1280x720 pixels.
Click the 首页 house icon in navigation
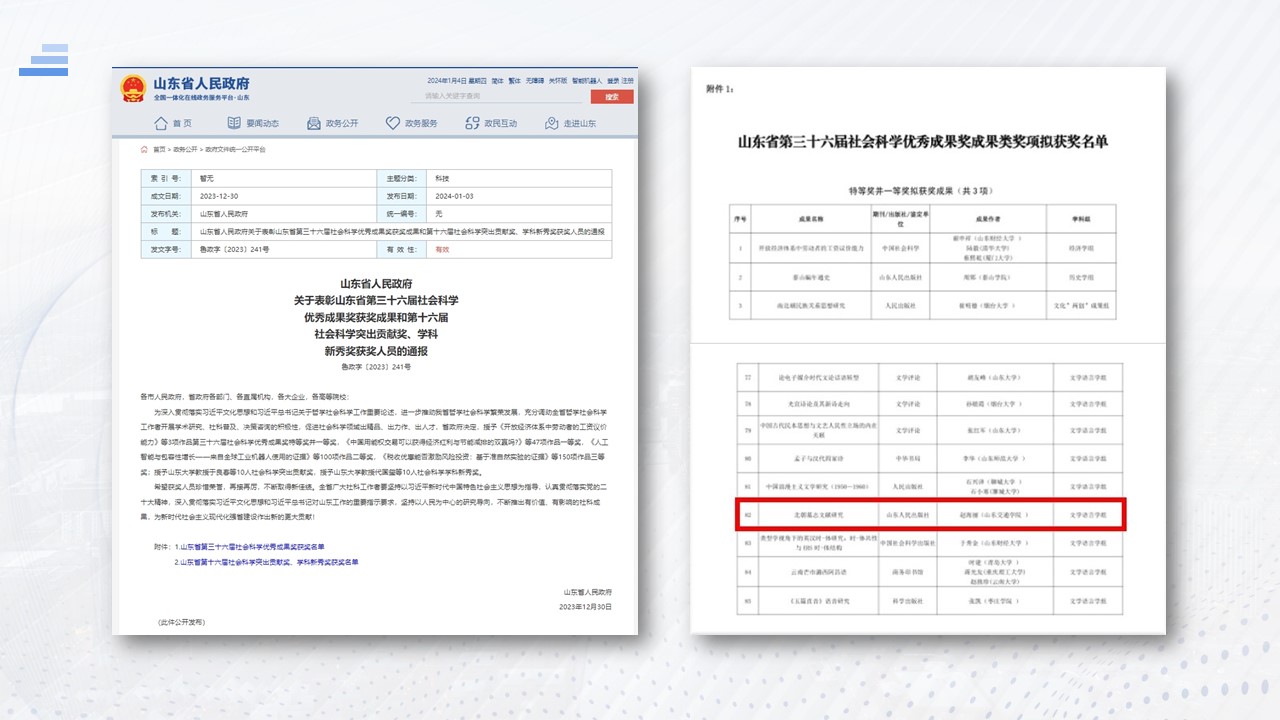pos(161,123)
